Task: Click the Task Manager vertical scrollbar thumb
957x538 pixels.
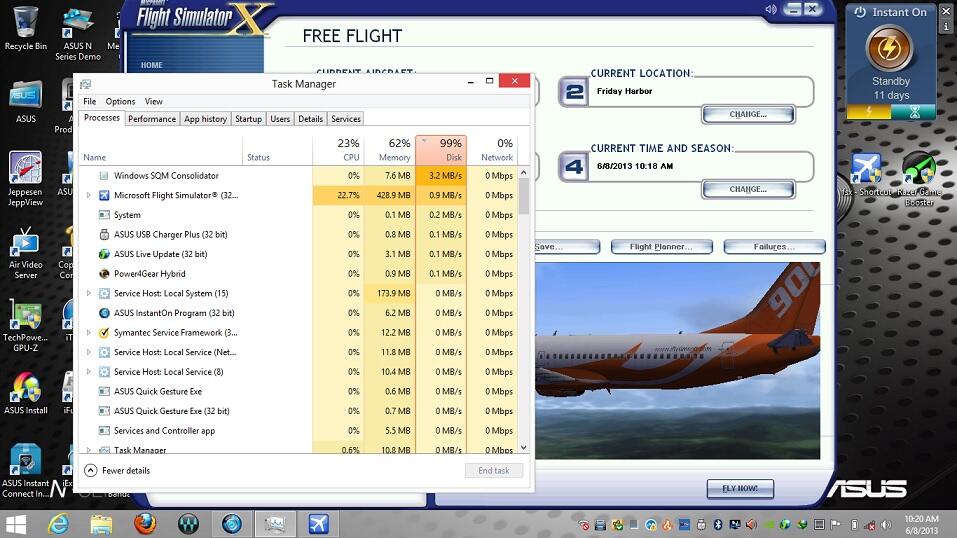Action: 523,195
